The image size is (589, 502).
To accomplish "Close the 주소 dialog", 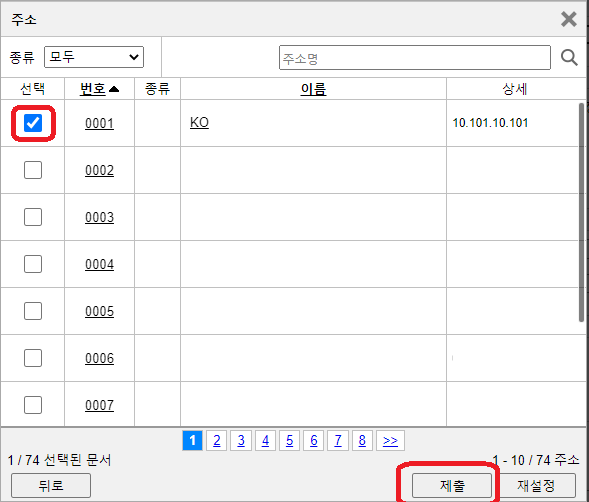I will (569, 19).
